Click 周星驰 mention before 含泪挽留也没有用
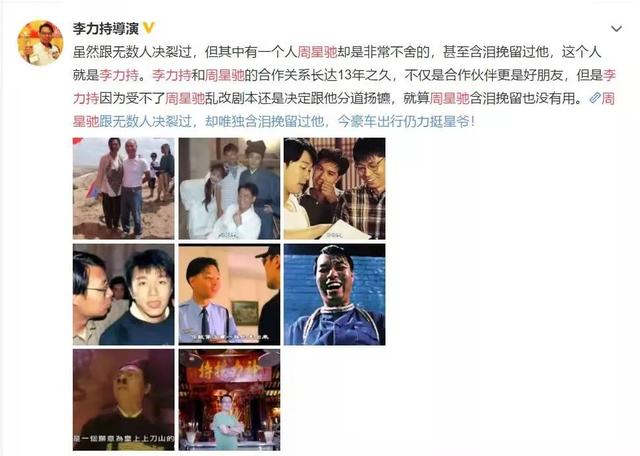Screen dimensions: 640x456 [x=450, y=98]
